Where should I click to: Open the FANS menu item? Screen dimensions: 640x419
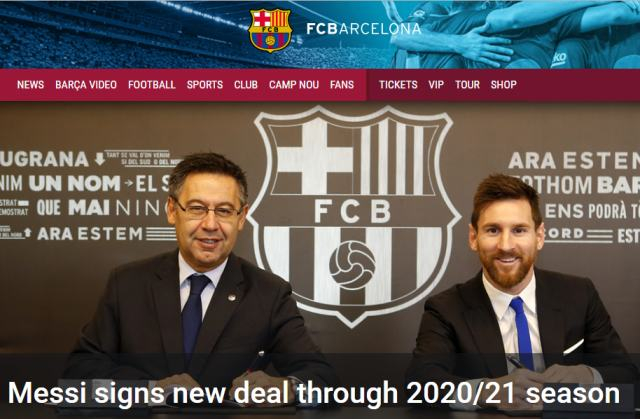tap(342, 84)
